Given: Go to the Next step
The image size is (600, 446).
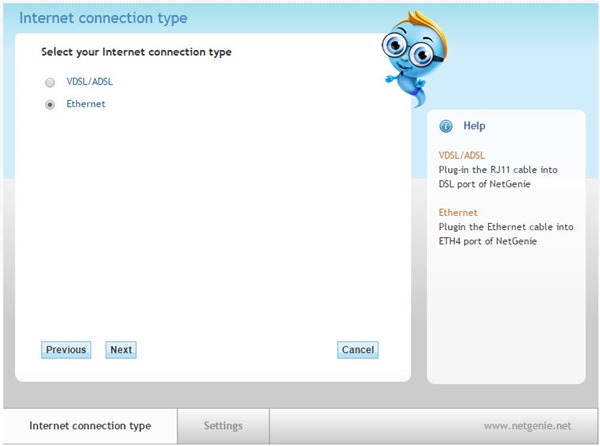Looking at the screenshot, I should pyautogui.click(x=121, y=350).
